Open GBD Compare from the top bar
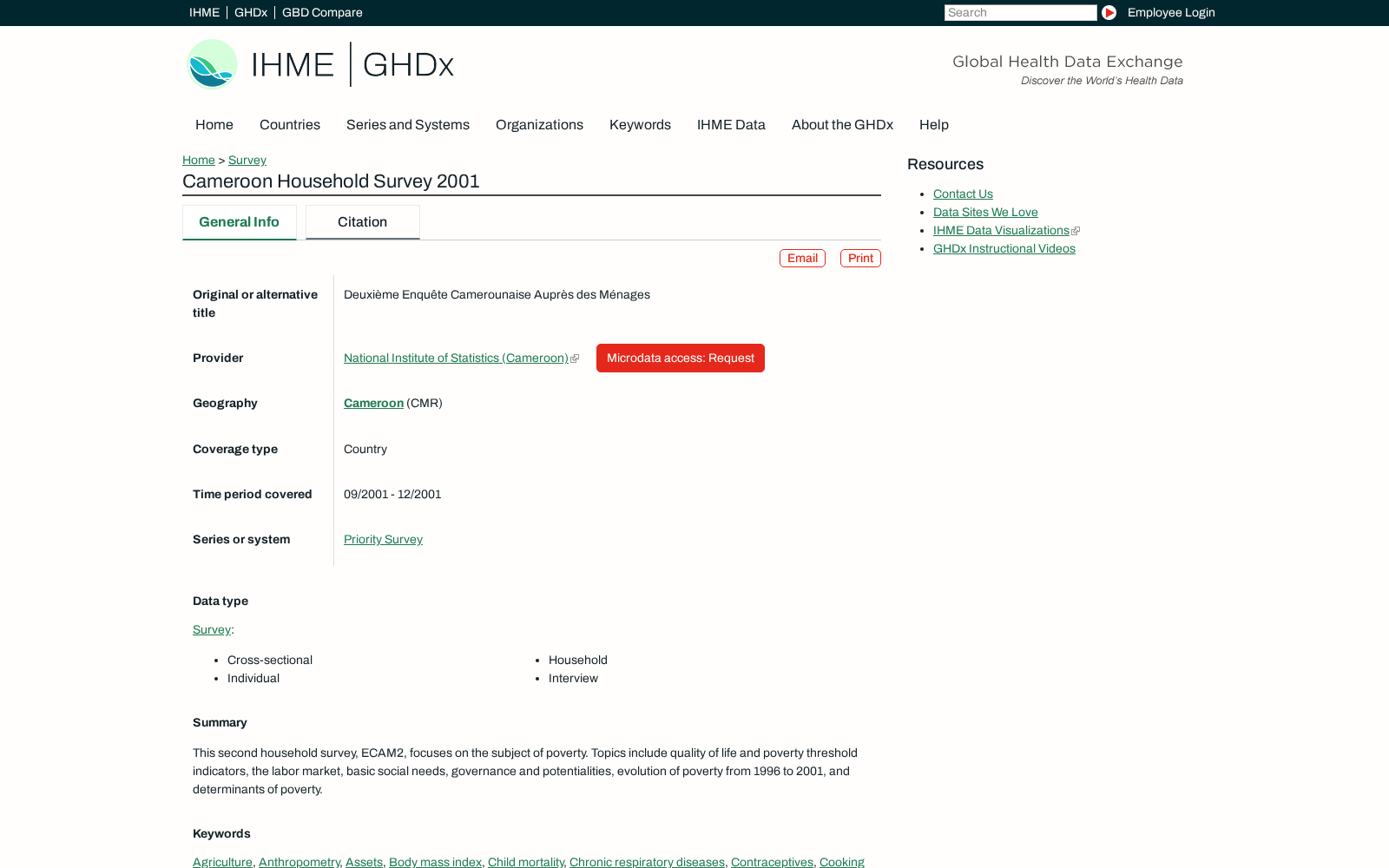1389x868 pixels. point(322,12)
